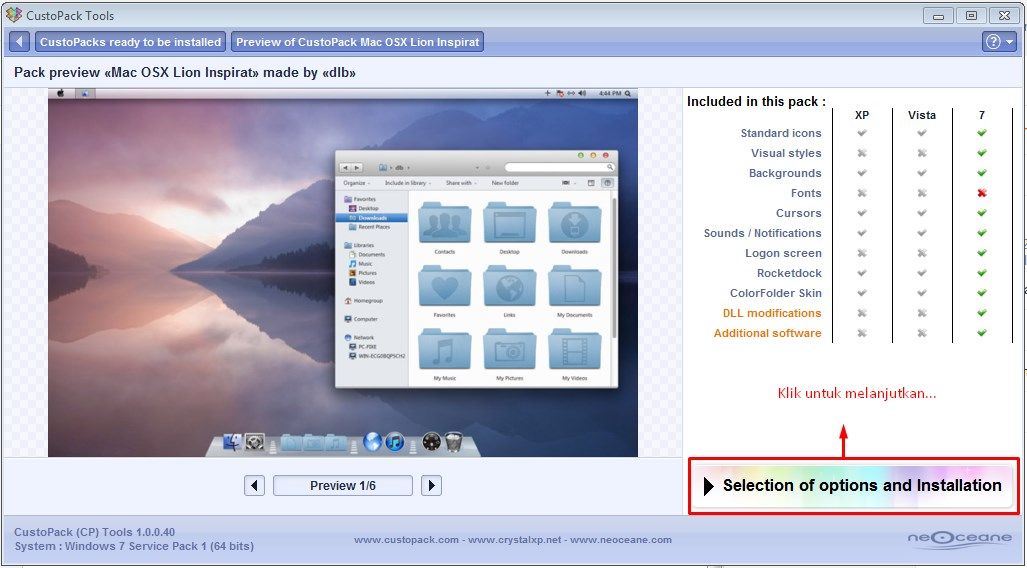Click Logon screen label

pos(783,253)
